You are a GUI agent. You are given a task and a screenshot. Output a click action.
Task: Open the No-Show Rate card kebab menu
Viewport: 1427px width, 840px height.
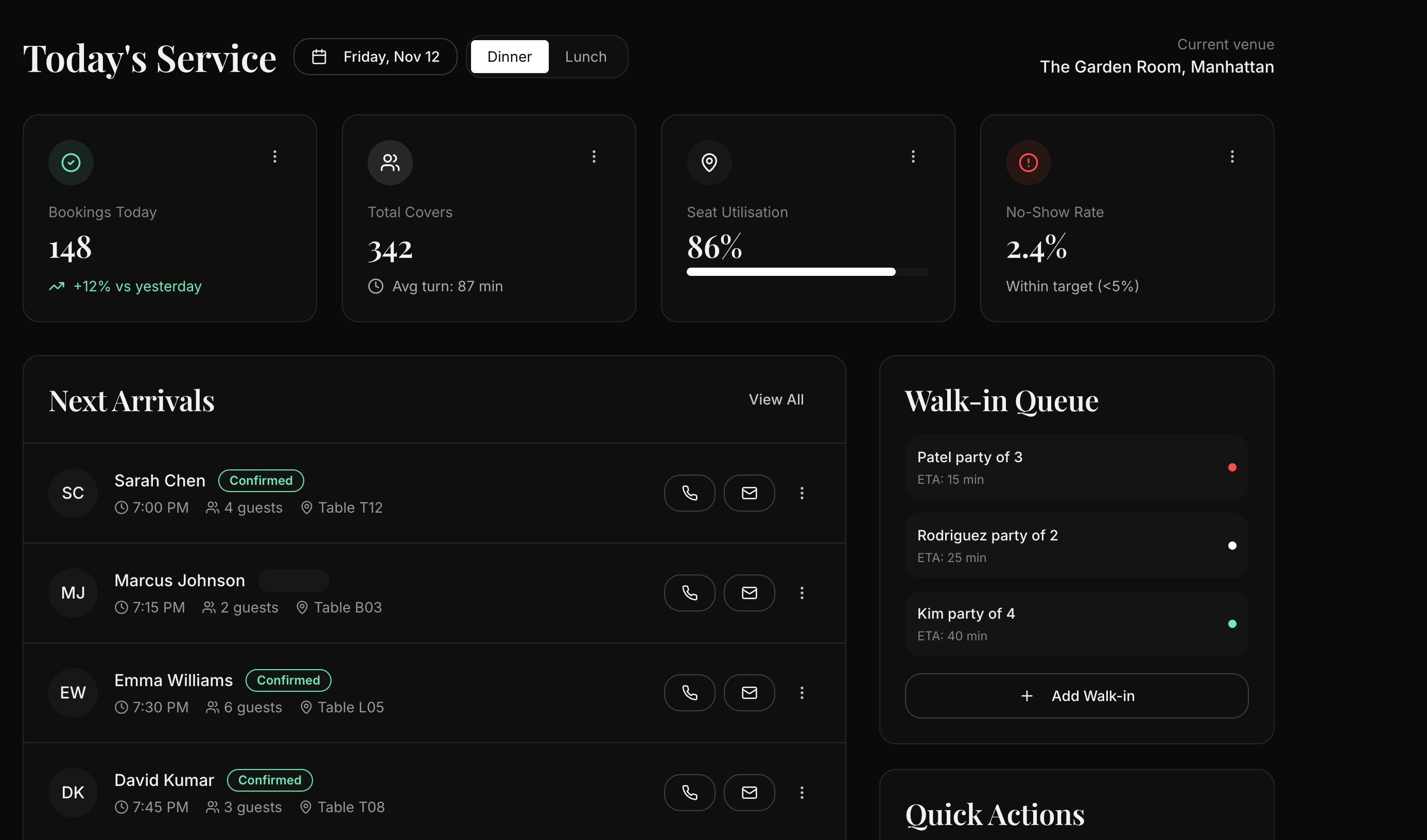[1232, 156]
